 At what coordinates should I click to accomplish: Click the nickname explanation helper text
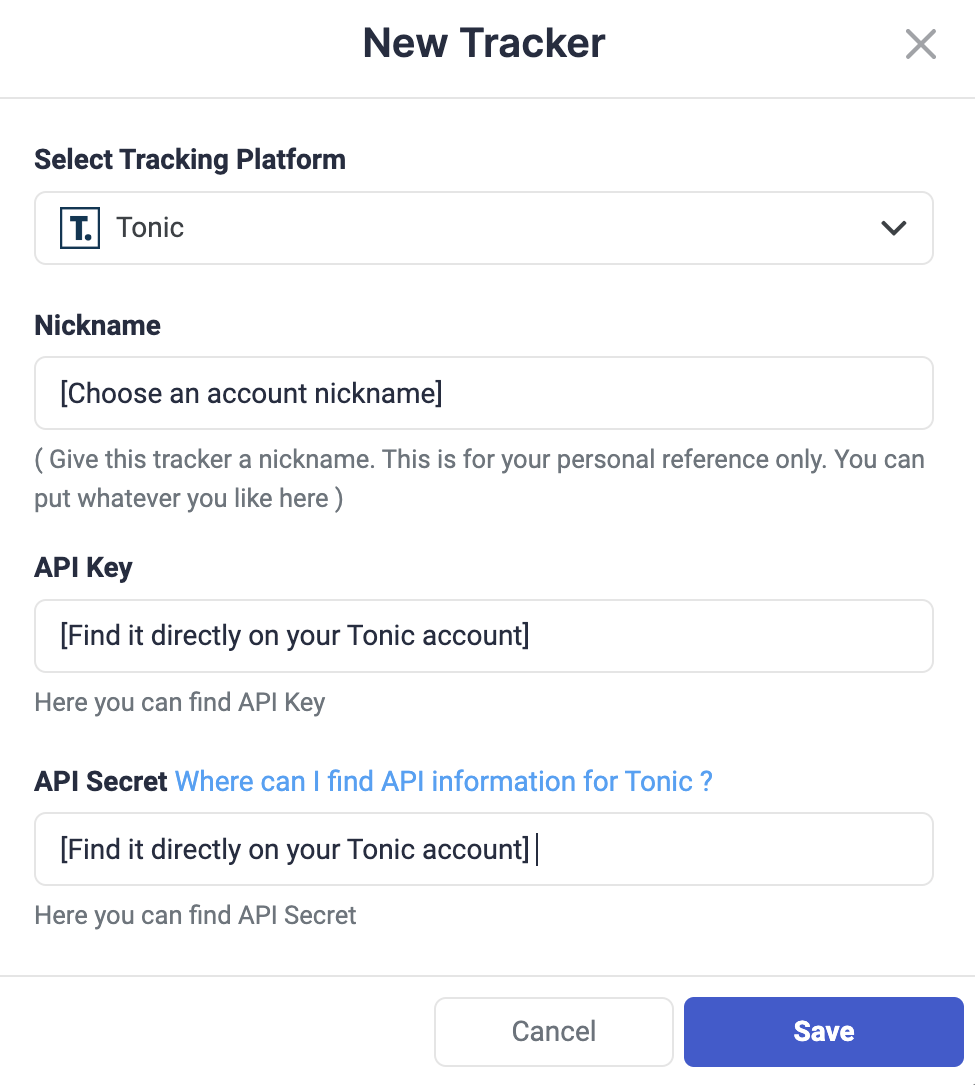[x=479, y=478]
